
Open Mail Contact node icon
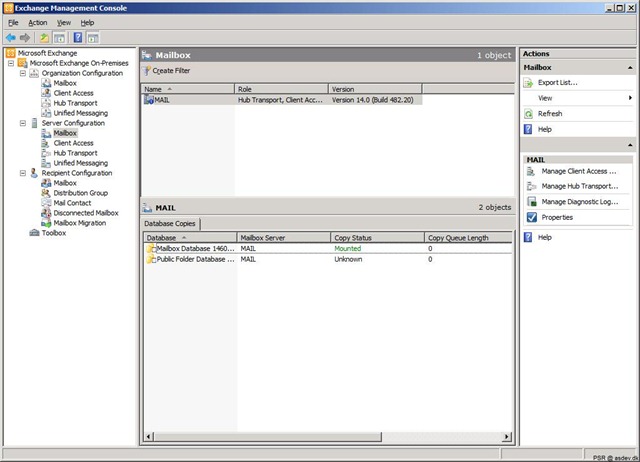coord(46,203)
